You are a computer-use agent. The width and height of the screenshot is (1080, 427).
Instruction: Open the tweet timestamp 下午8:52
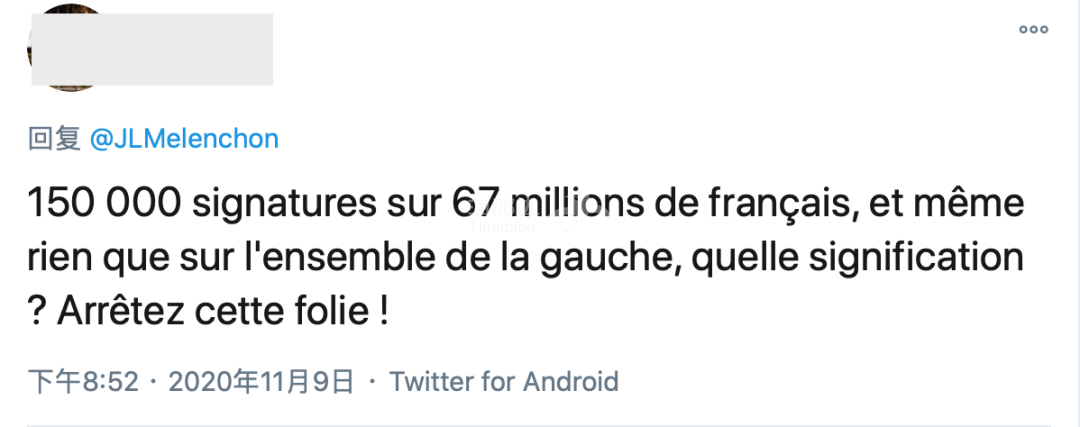[x=82, y=381]
